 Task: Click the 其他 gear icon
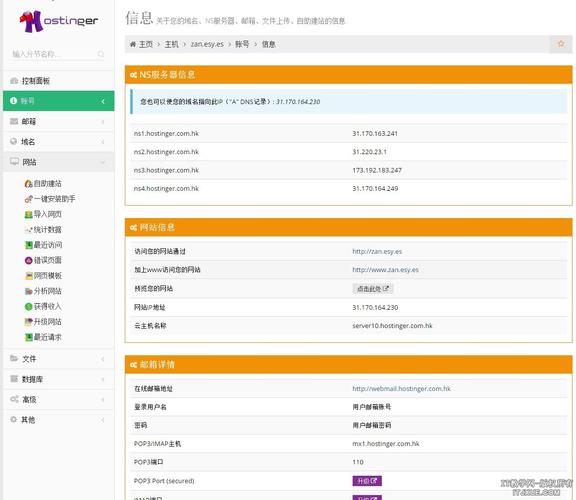pyautogui.click(x=14, y=419)
